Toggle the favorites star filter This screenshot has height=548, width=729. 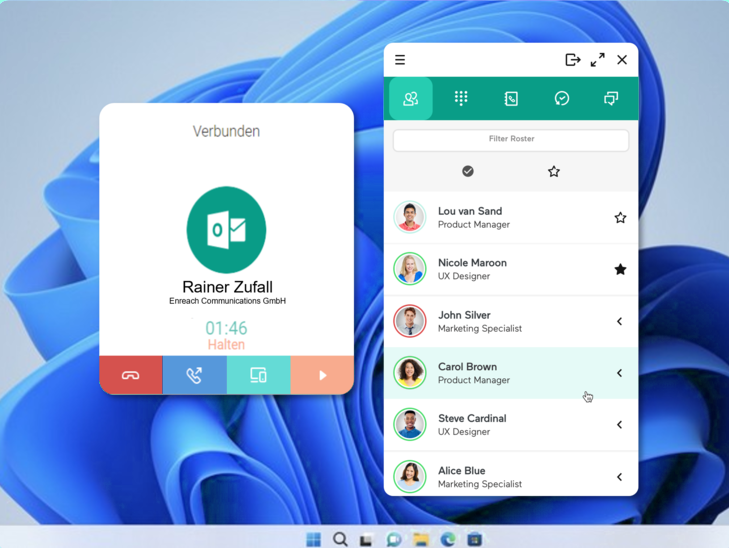(553, 172)
